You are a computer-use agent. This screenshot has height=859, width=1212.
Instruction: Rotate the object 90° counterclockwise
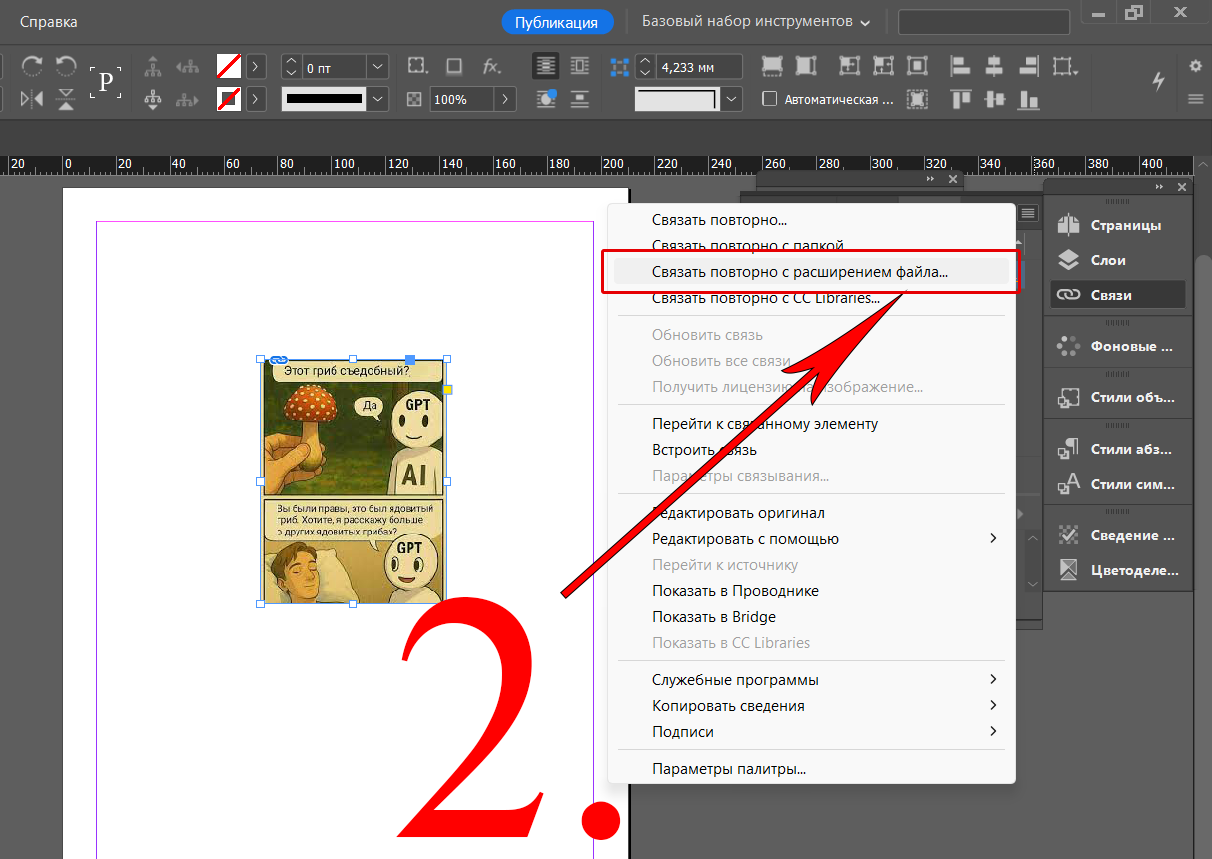(x=66, y=66)
